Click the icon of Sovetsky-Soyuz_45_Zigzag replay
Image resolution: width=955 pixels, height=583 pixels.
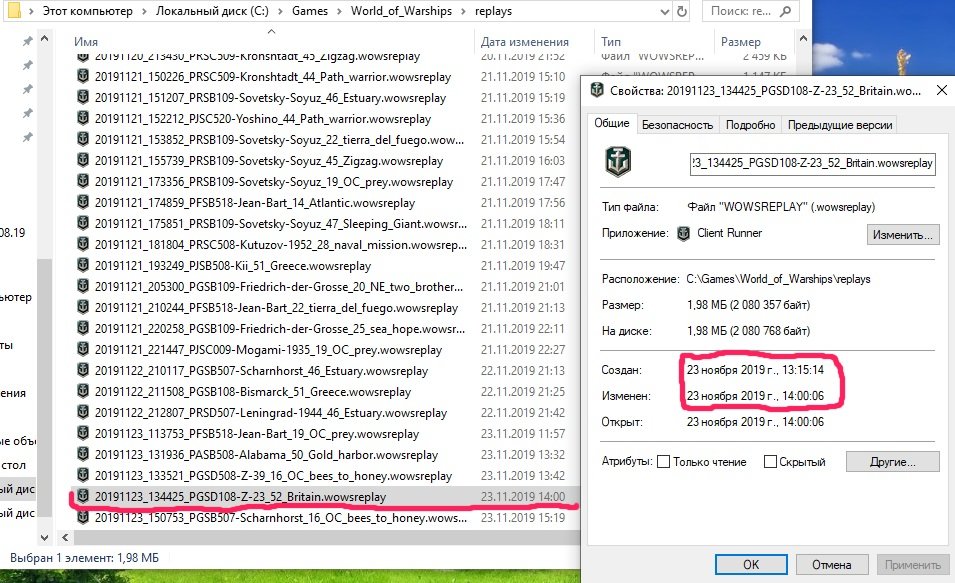[x=83, y=160]
